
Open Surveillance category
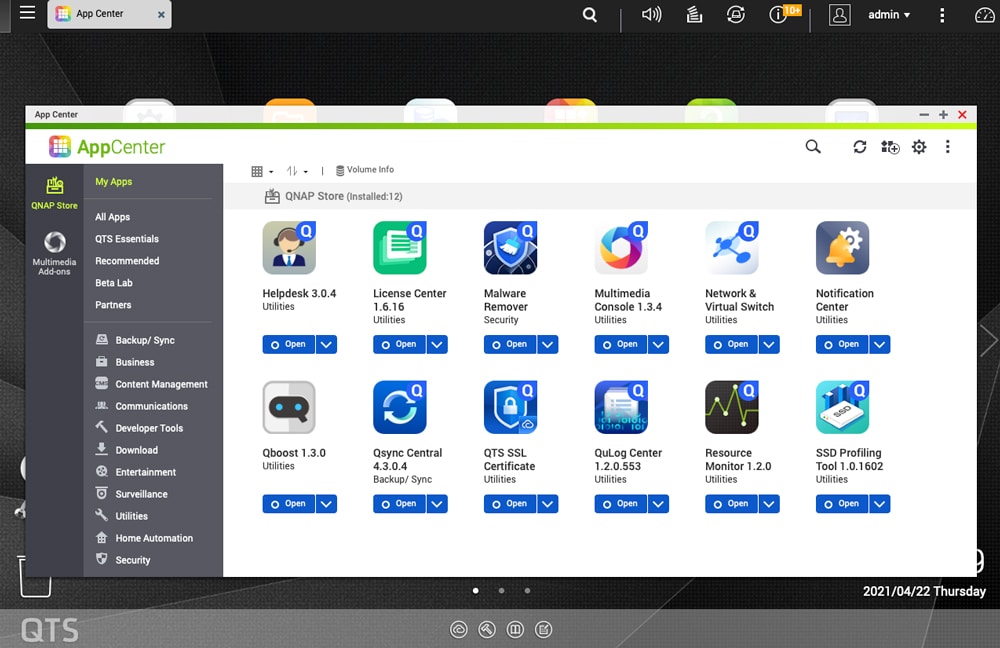pyautogui.click(x=131, y=494)
